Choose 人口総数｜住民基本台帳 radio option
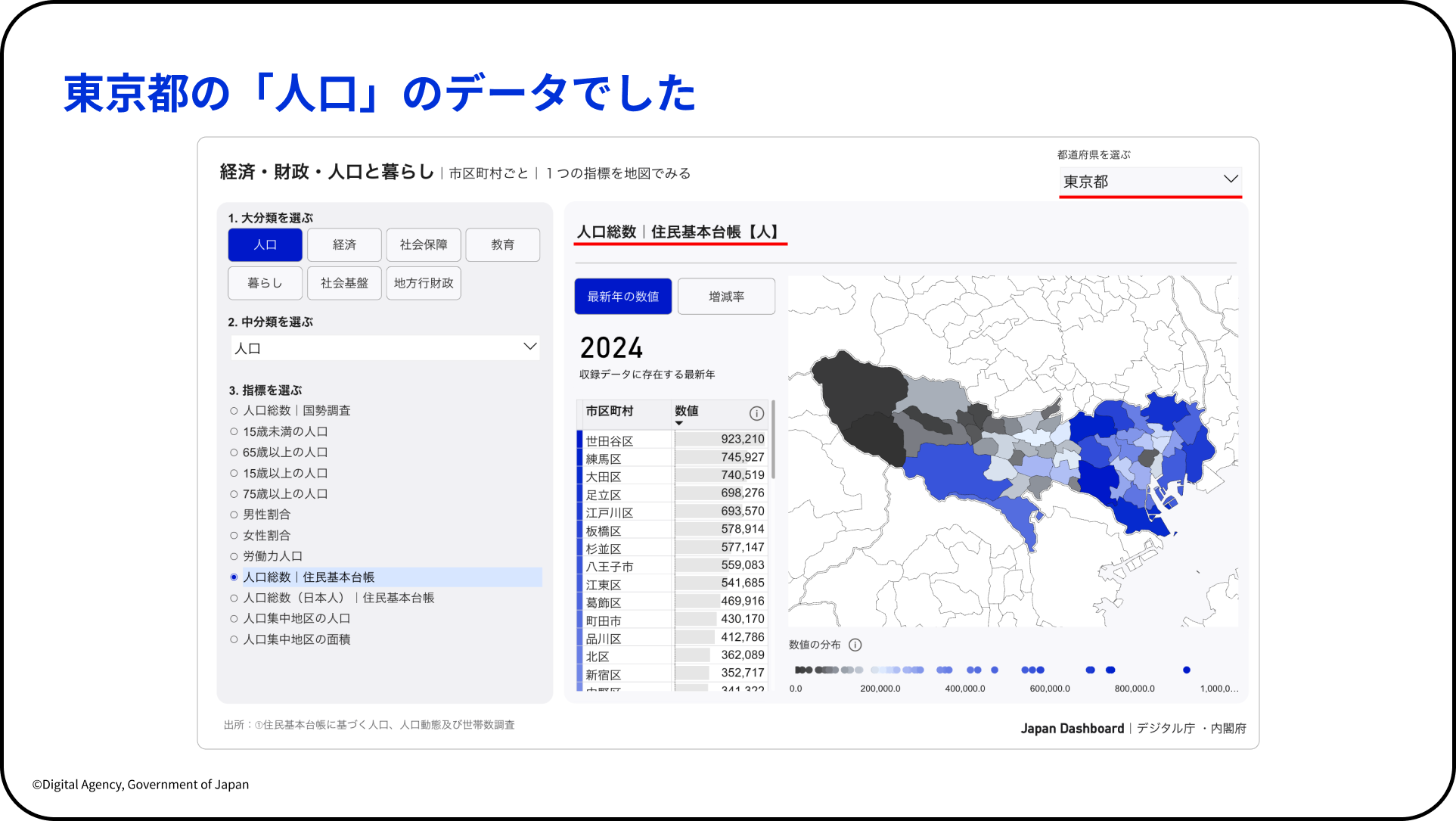Image resolution: width=1456 pixels, height=821 pixels. (x=234, y=577)
